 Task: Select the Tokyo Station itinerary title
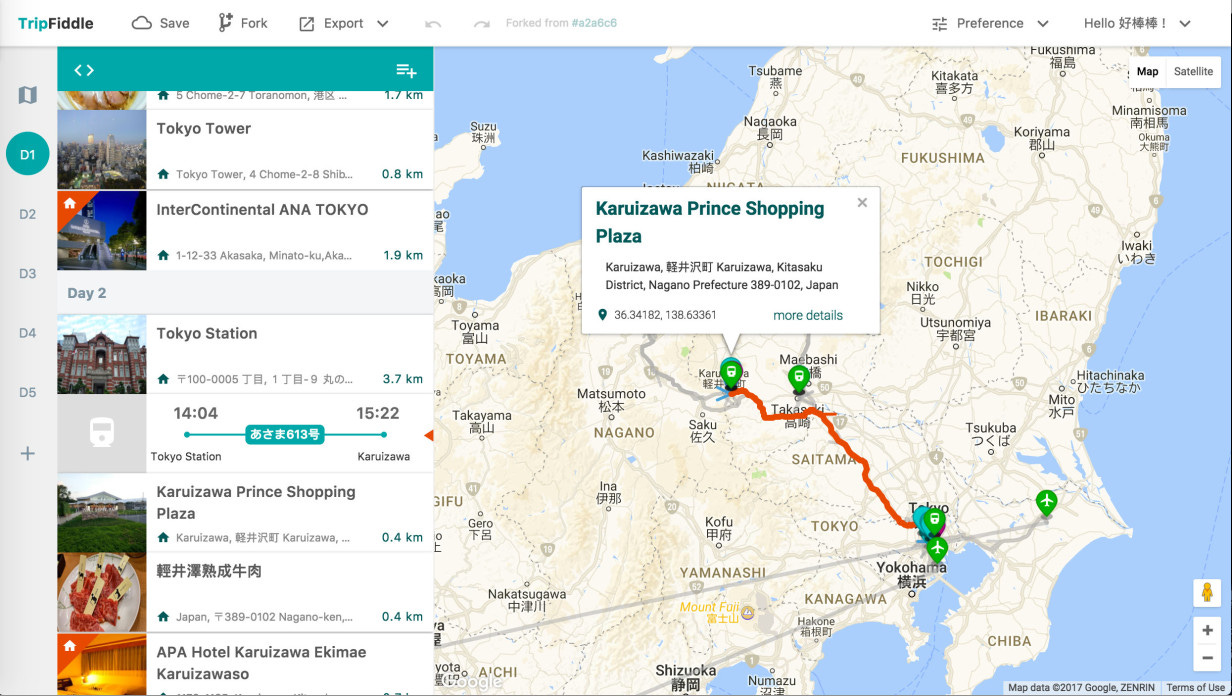[207, 333]
